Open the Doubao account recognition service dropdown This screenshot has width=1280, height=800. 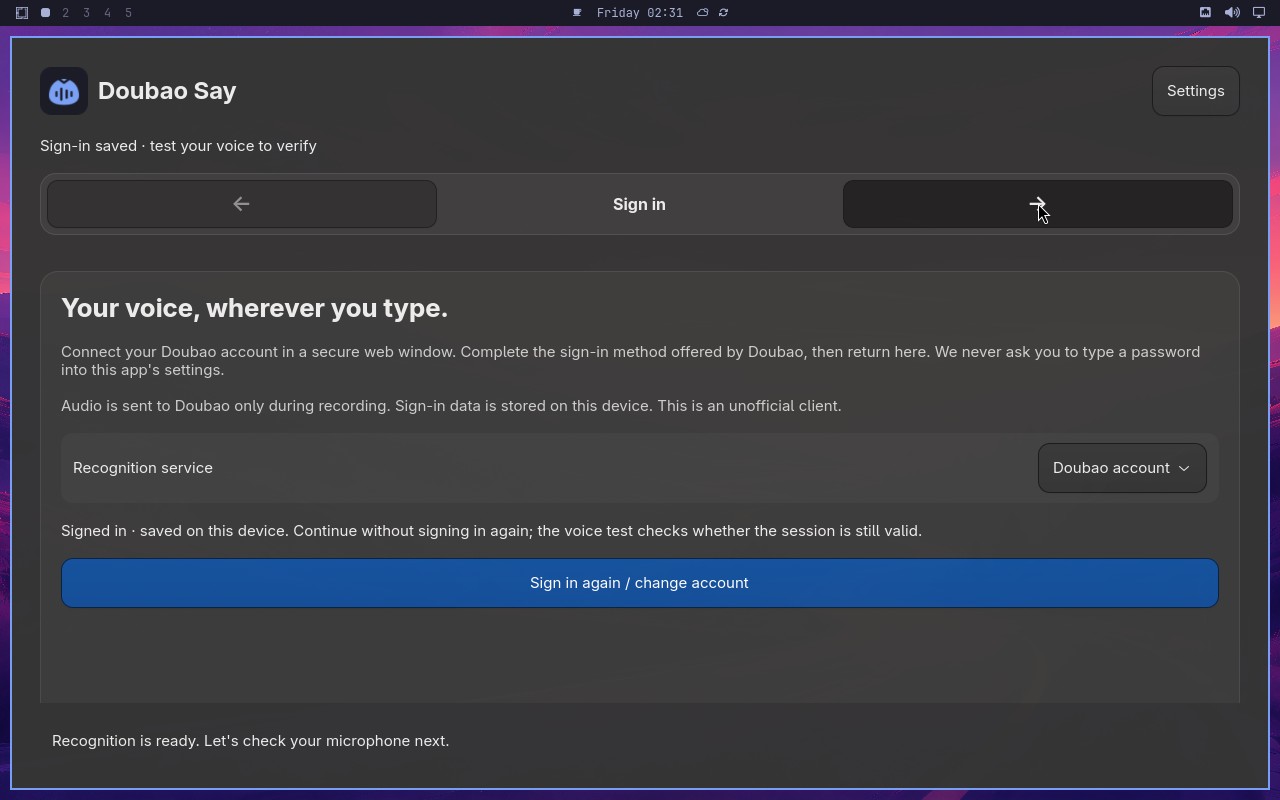1121,468
